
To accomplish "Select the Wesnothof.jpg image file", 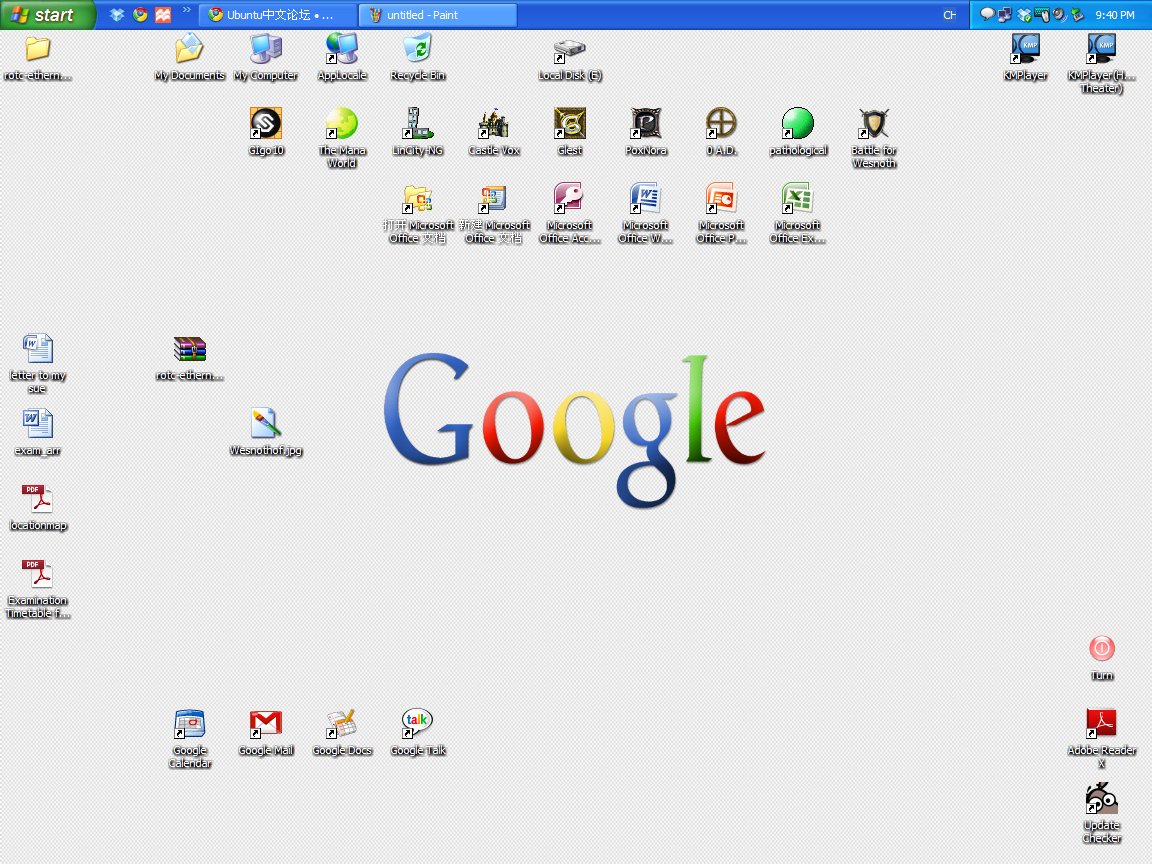I will (265, 424).
